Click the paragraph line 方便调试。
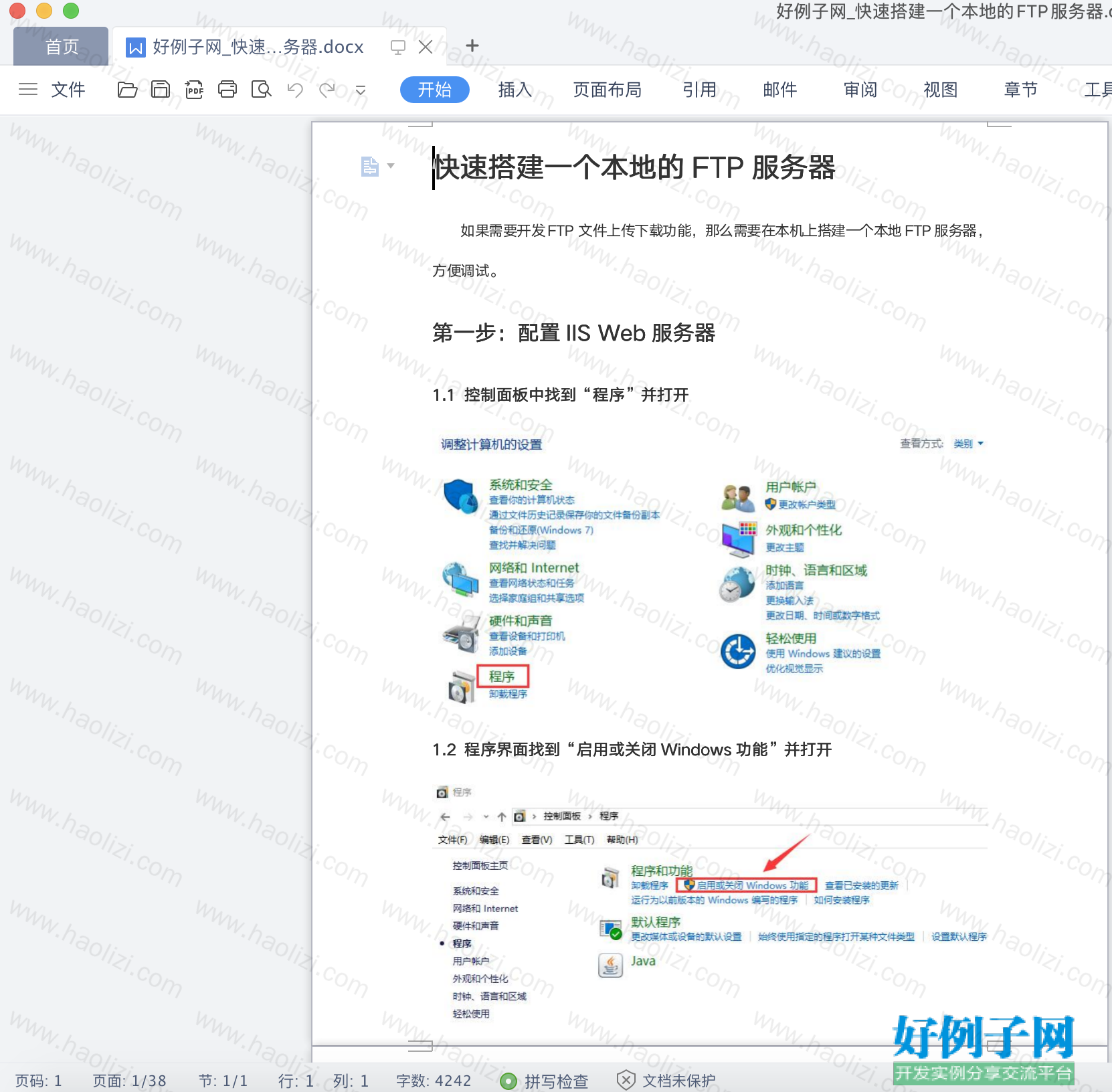Image resolution: width=1112 pixels, height=1092 pixels. tap(465, 271)
